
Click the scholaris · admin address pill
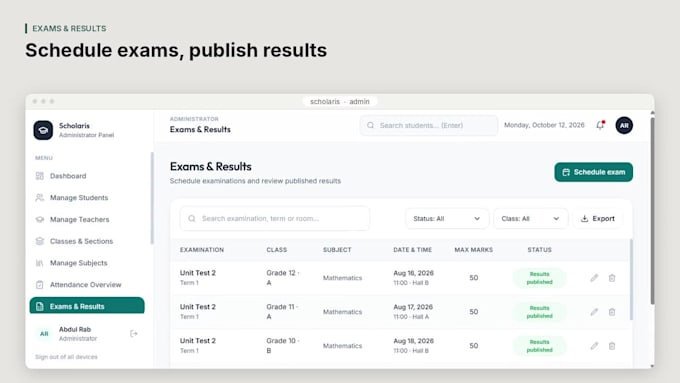click(x=340, y=101)
